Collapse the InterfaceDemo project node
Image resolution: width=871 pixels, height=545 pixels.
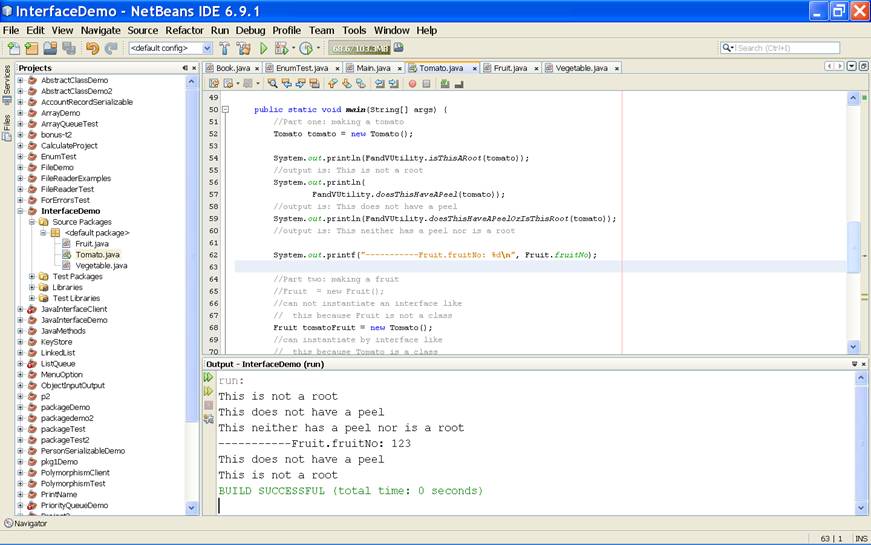(x=21, y=211)
